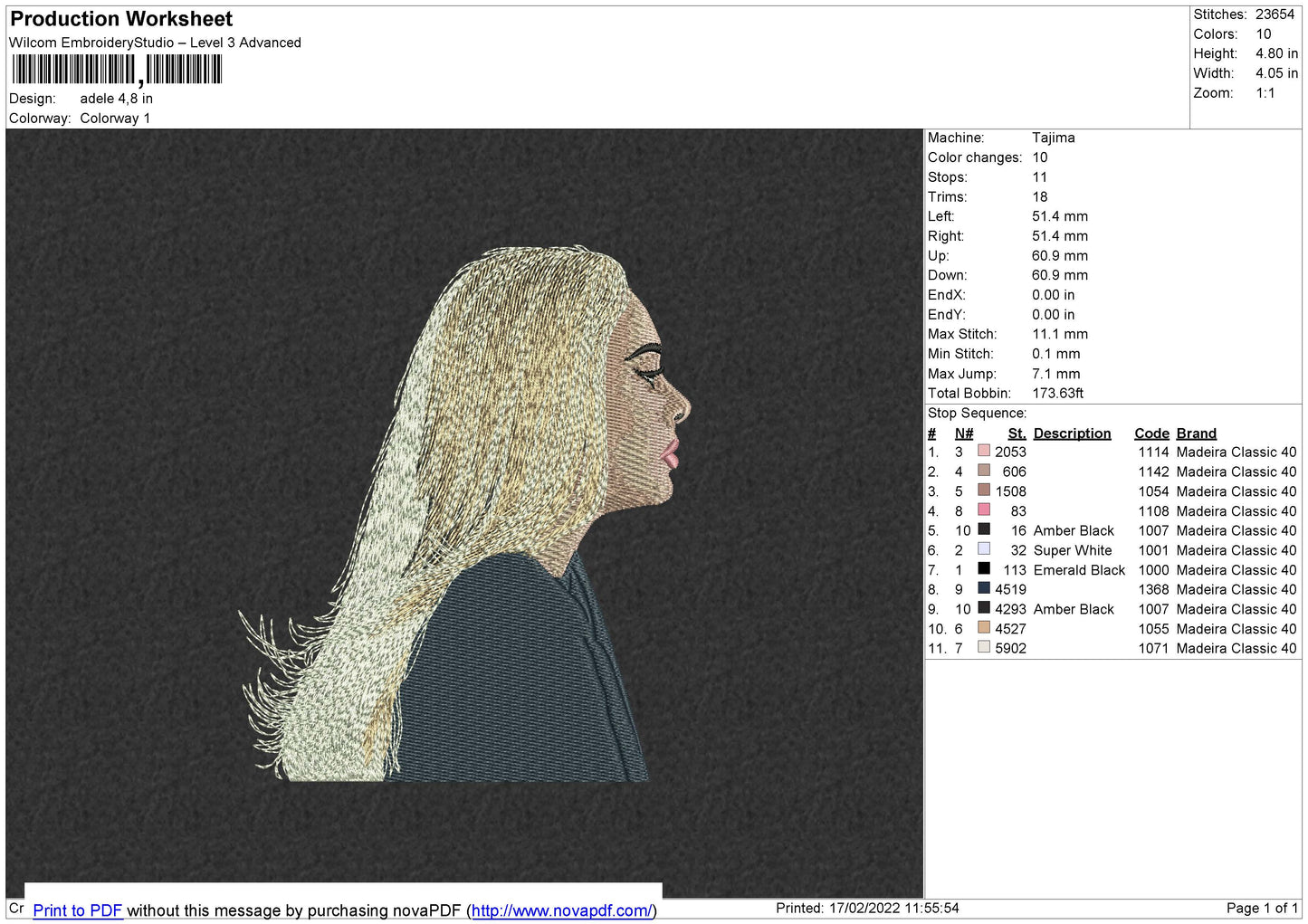
Task: Click the 'Color changes:' label
Action: coord(975,157)
